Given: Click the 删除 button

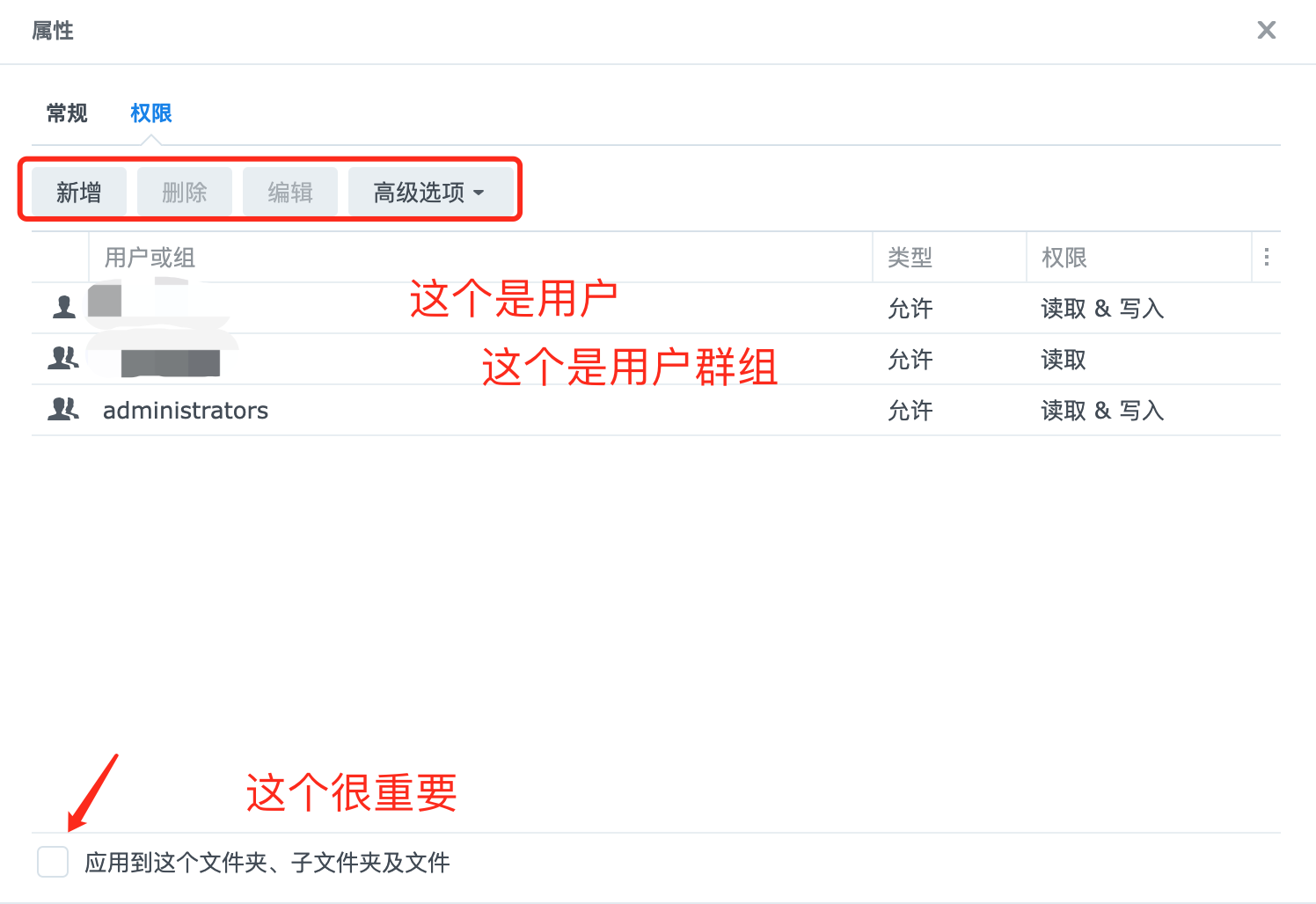Looking at the screenshot, I should pyautogui.click(x=185, y=193).
